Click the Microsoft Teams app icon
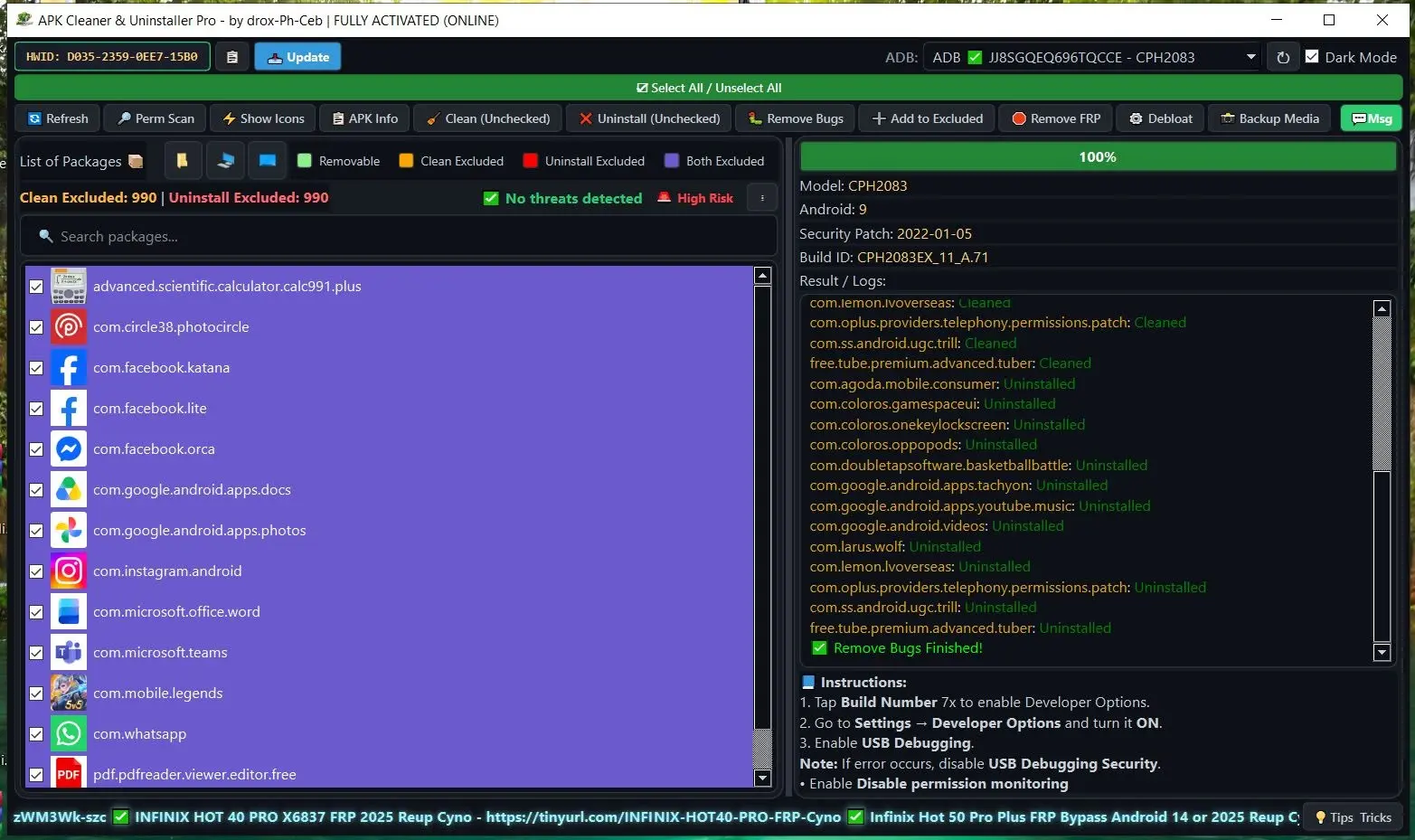The height and width of the screenshot is (840, 1415). coord(69,653)
